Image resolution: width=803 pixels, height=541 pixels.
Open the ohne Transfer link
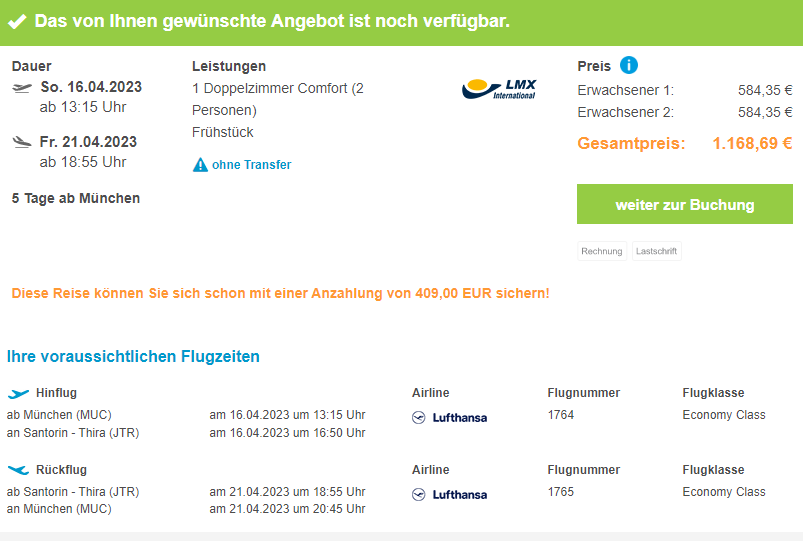click(251, 165)
